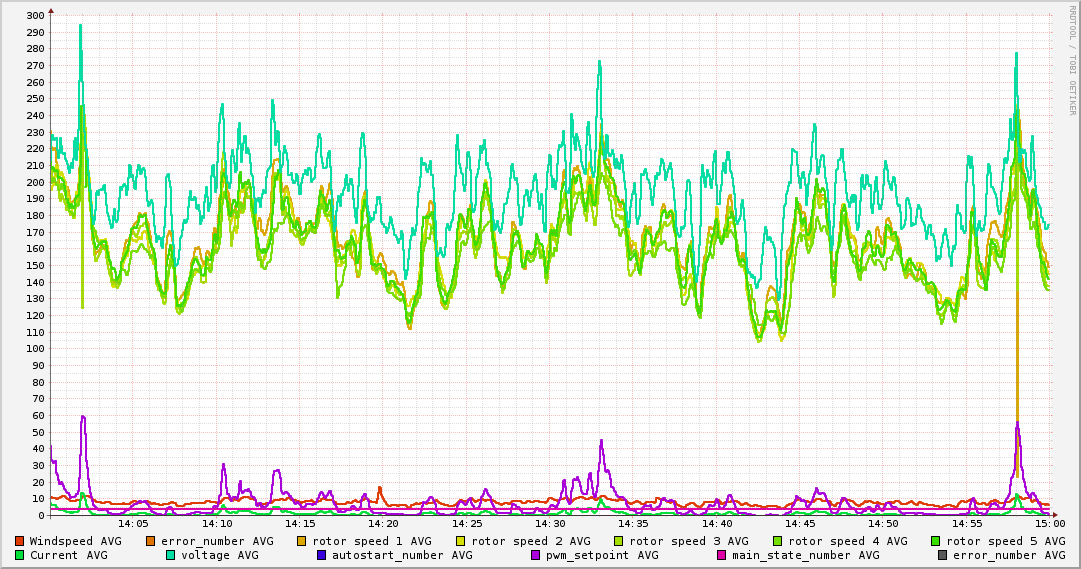
Task: Click the pink main_state_number AVG swatch
Action: coord(722,555)
